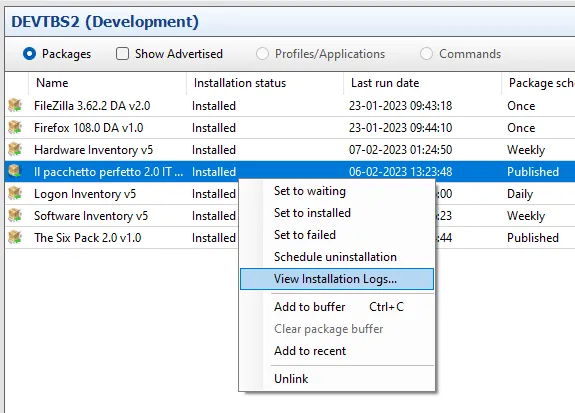This screenshot has width=575, height=413.
Task: Select Schedule uninstallation from context menu
Action: pos(337,257)
